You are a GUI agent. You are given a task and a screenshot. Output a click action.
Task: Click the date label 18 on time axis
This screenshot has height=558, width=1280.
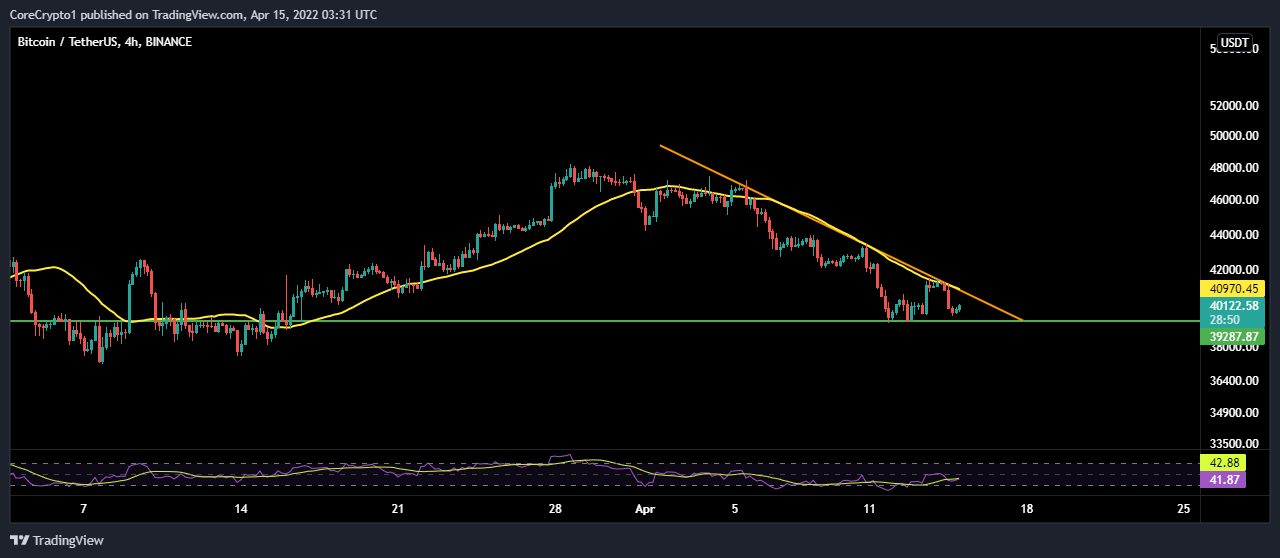[1027, 509]
